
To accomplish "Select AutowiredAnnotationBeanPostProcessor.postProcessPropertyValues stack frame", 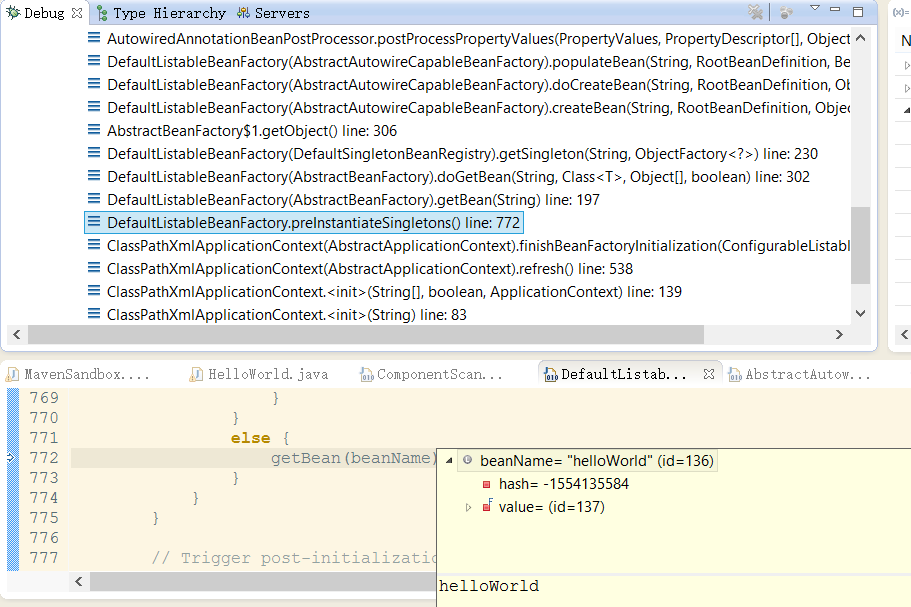I will (x=468, y=38).
